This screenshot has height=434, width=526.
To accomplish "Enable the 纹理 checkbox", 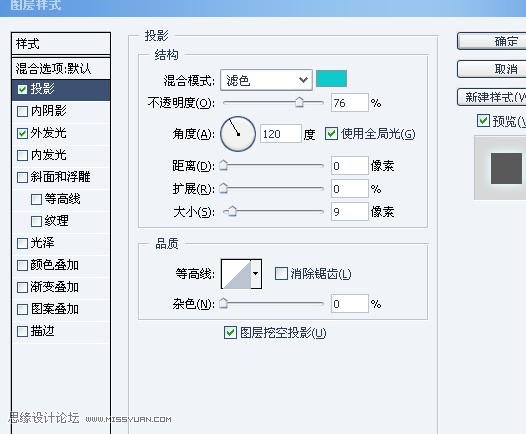I will pos(36,221).
